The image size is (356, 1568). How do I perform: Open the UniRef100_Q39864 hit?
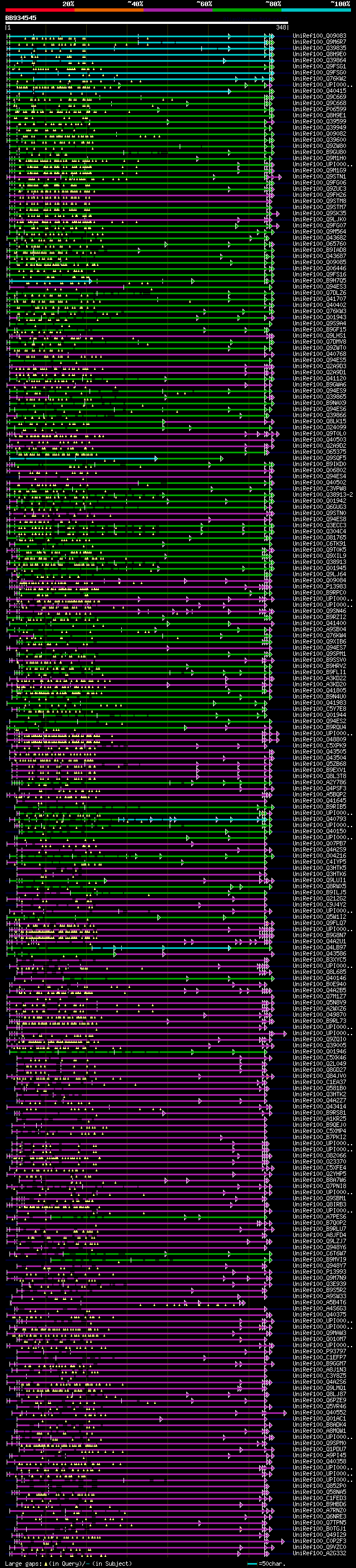(319, 60)
